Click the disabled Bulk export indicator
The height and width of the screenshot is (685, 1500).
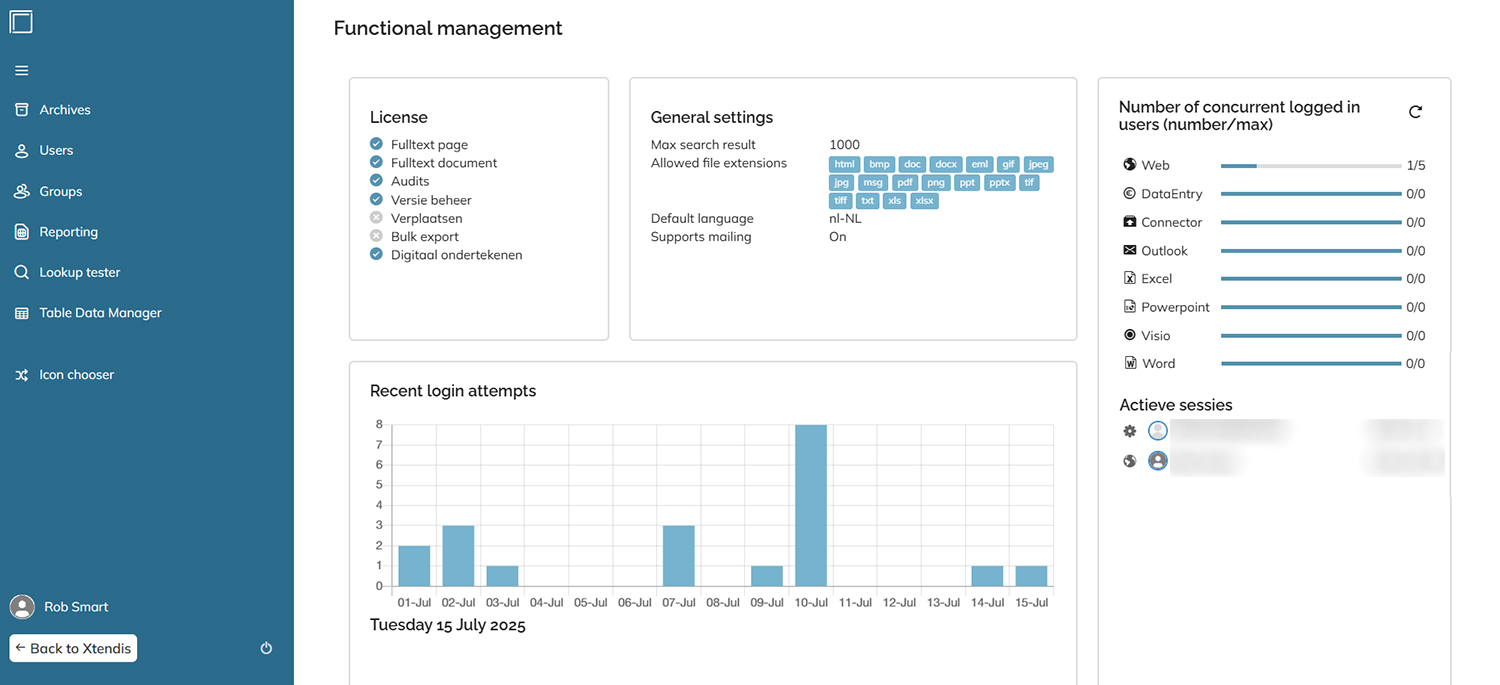point(376,236)
